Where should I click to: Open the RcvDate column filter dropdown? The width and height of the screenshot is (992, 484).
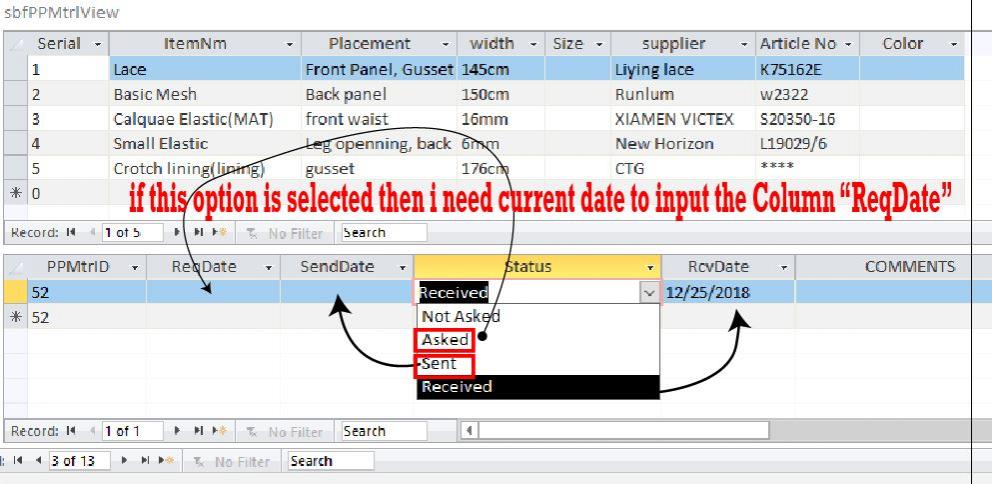tap(784, 268)
